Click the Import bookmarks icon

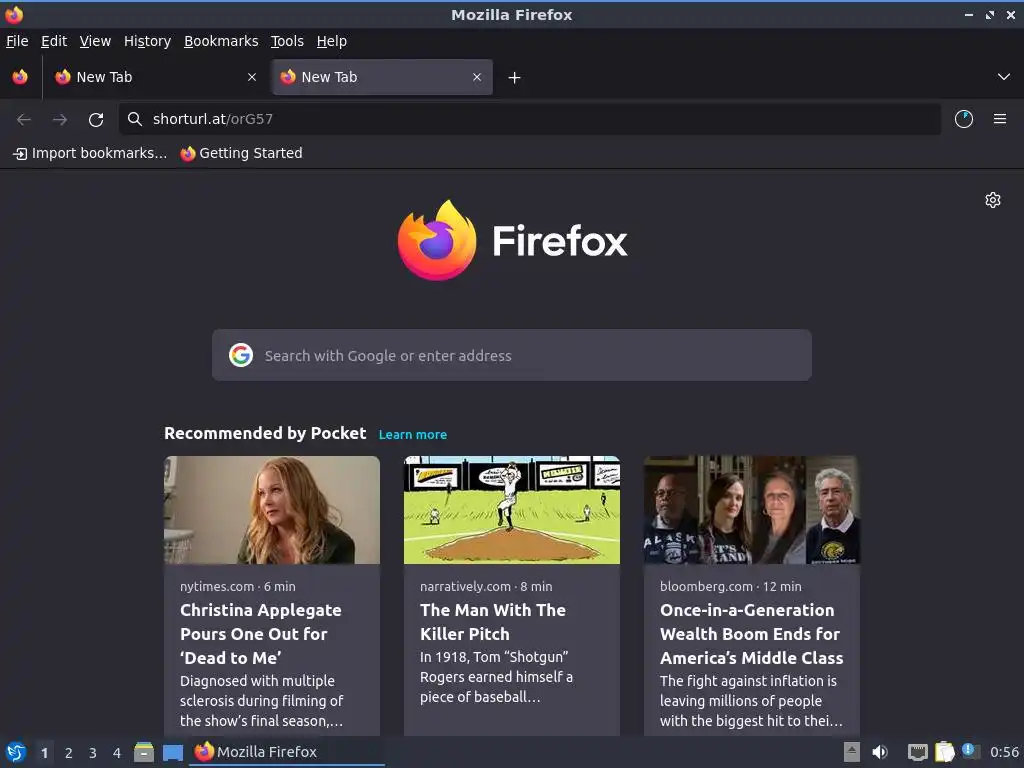pyautogui.click(x=20, y=153)
